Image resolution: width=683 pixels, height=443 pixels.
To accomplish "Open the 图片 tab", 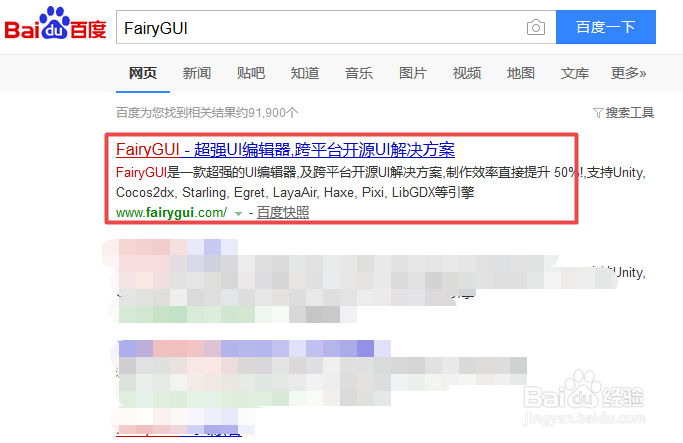I will pyautogui.click(x=413, y=73).
